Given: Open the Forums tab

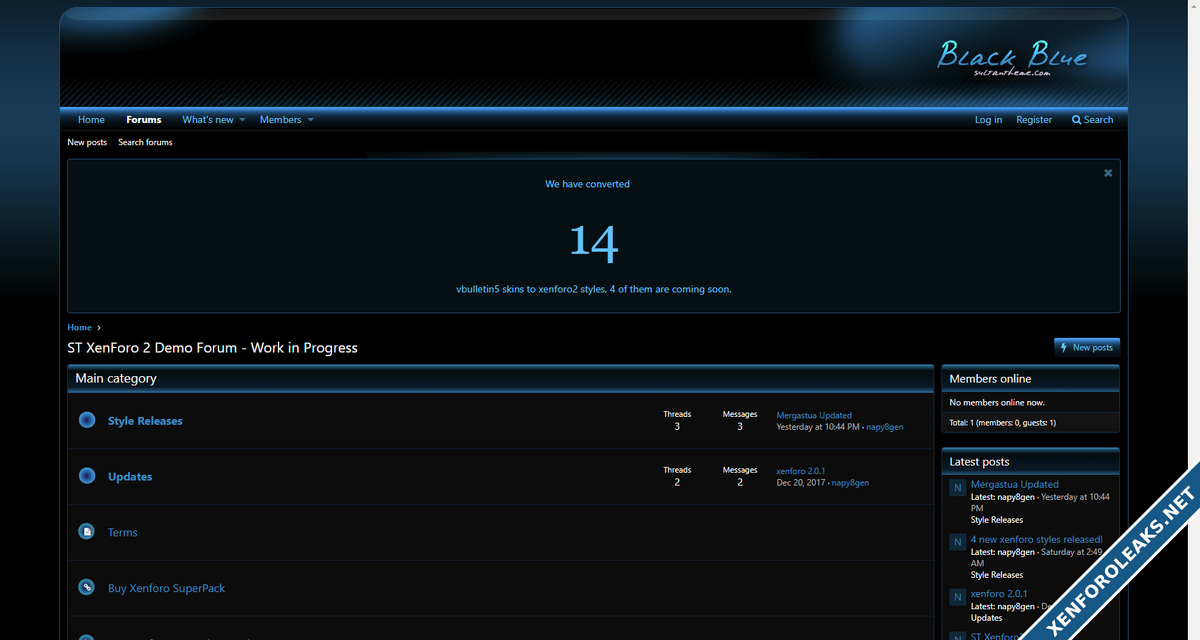Looking at the screenshot, I should pyautogui.click(x=144, y=120).
